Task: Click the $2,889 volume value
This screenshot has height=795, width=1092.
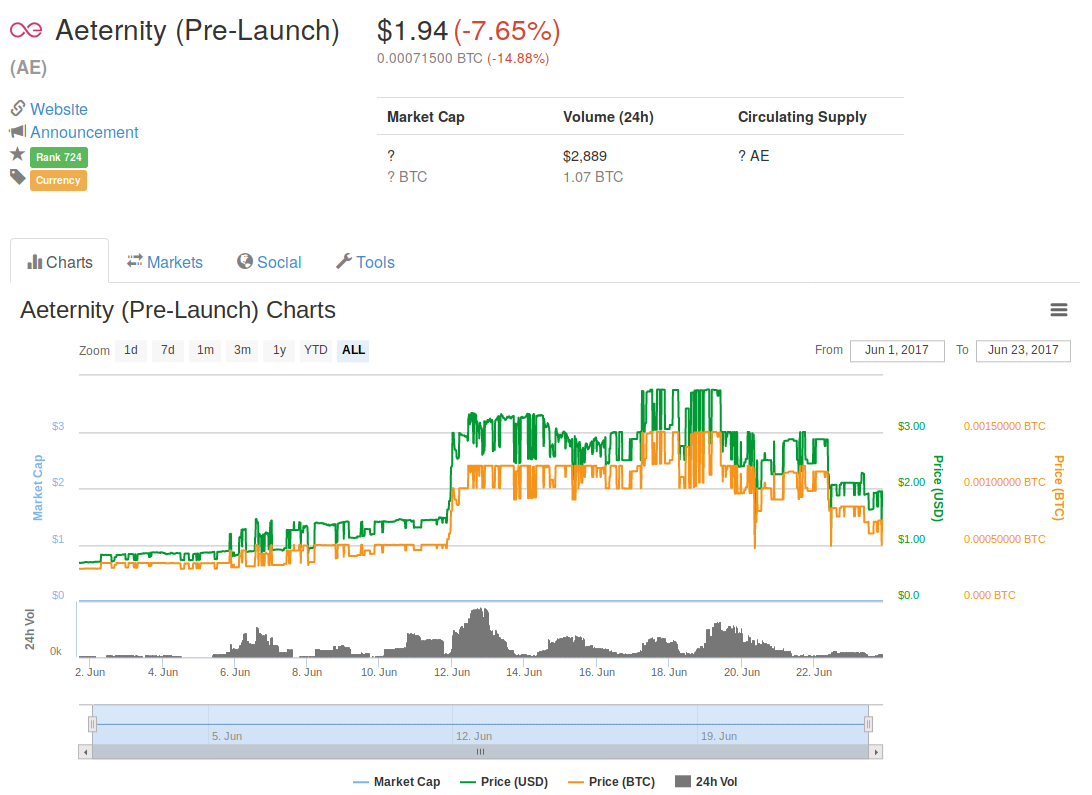Action: 585,156
